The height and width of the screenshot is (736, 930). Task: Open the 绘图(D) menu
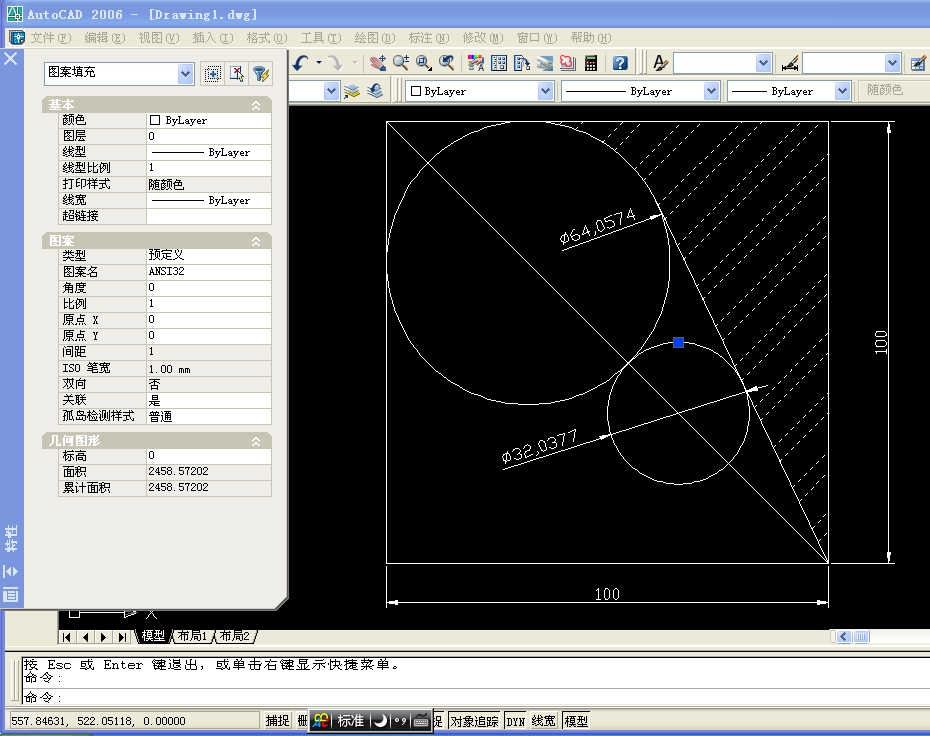tap(375, 38)
